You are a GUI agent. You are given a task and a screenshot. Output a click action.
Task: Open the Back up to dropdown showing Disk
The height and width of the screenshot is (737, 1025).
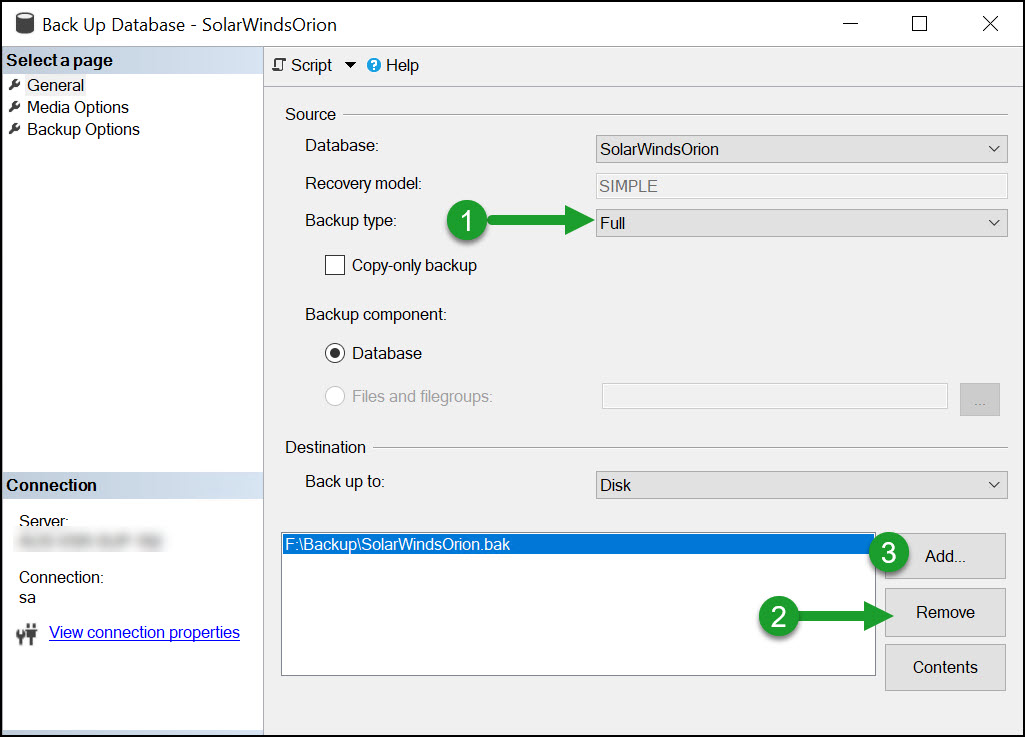tap(995, 484)
